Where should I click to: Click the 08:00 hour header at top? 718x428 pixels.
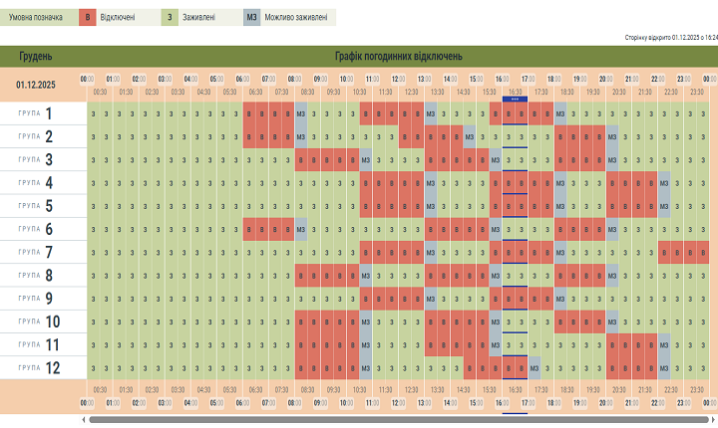(x=294, y=78)
